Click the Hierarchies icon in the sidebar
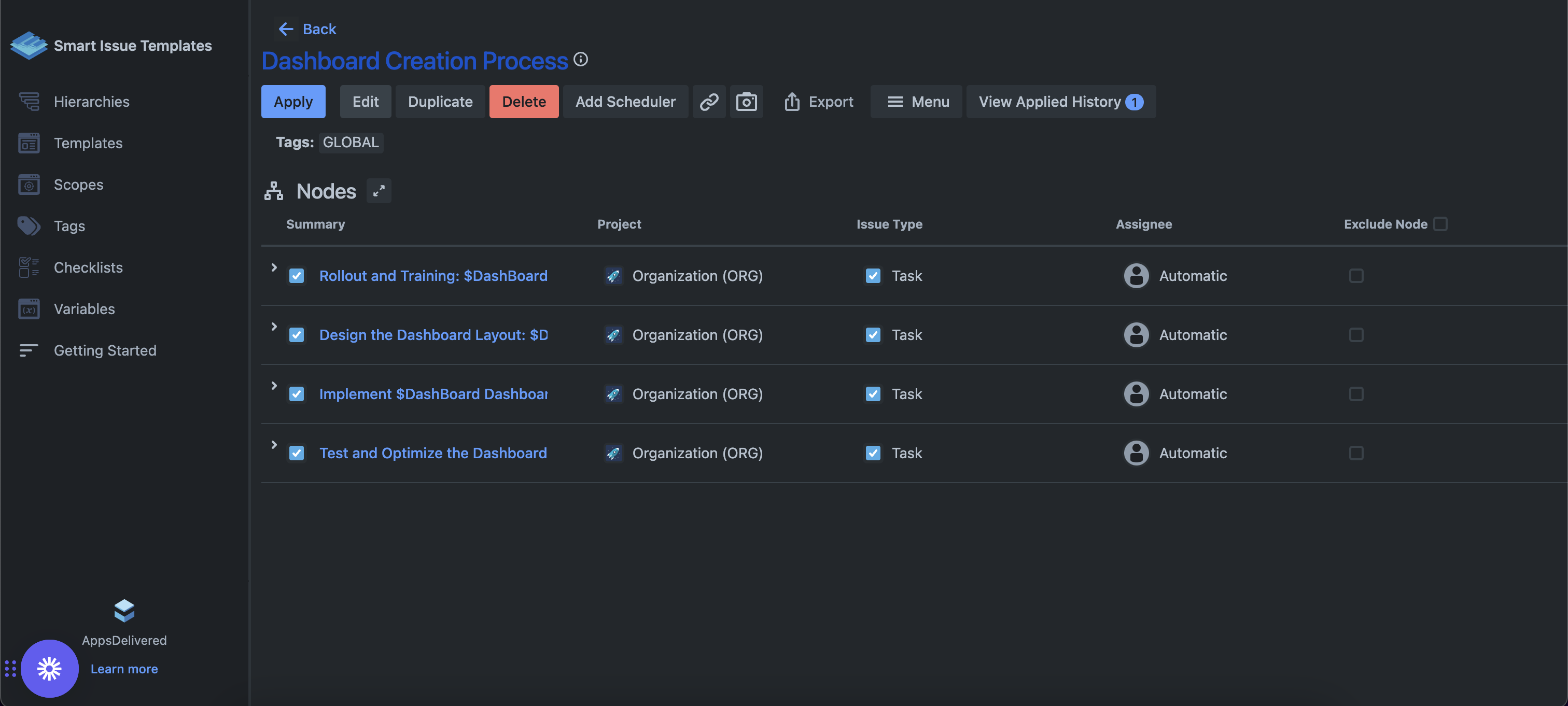 (29, 102)
